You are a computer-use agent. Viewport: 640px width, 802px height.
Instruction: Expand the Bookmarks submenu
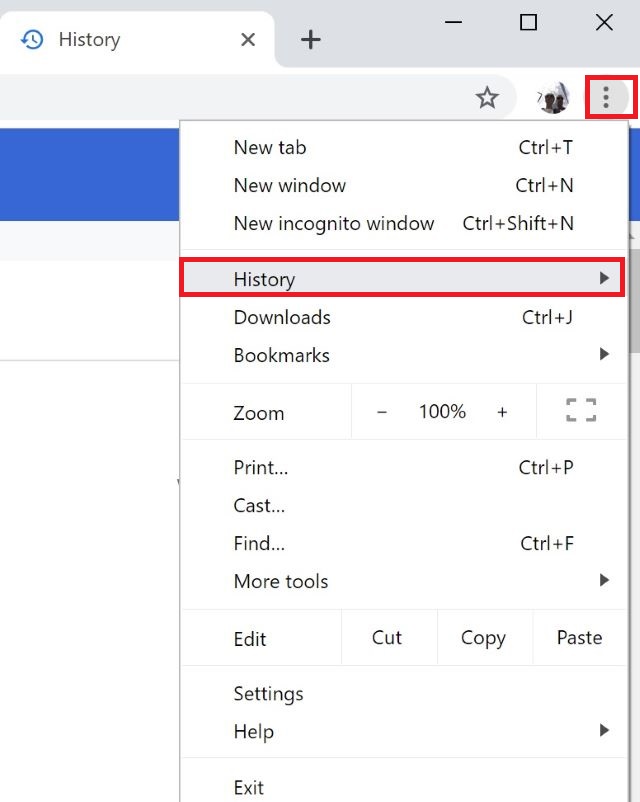coord(404,355)
